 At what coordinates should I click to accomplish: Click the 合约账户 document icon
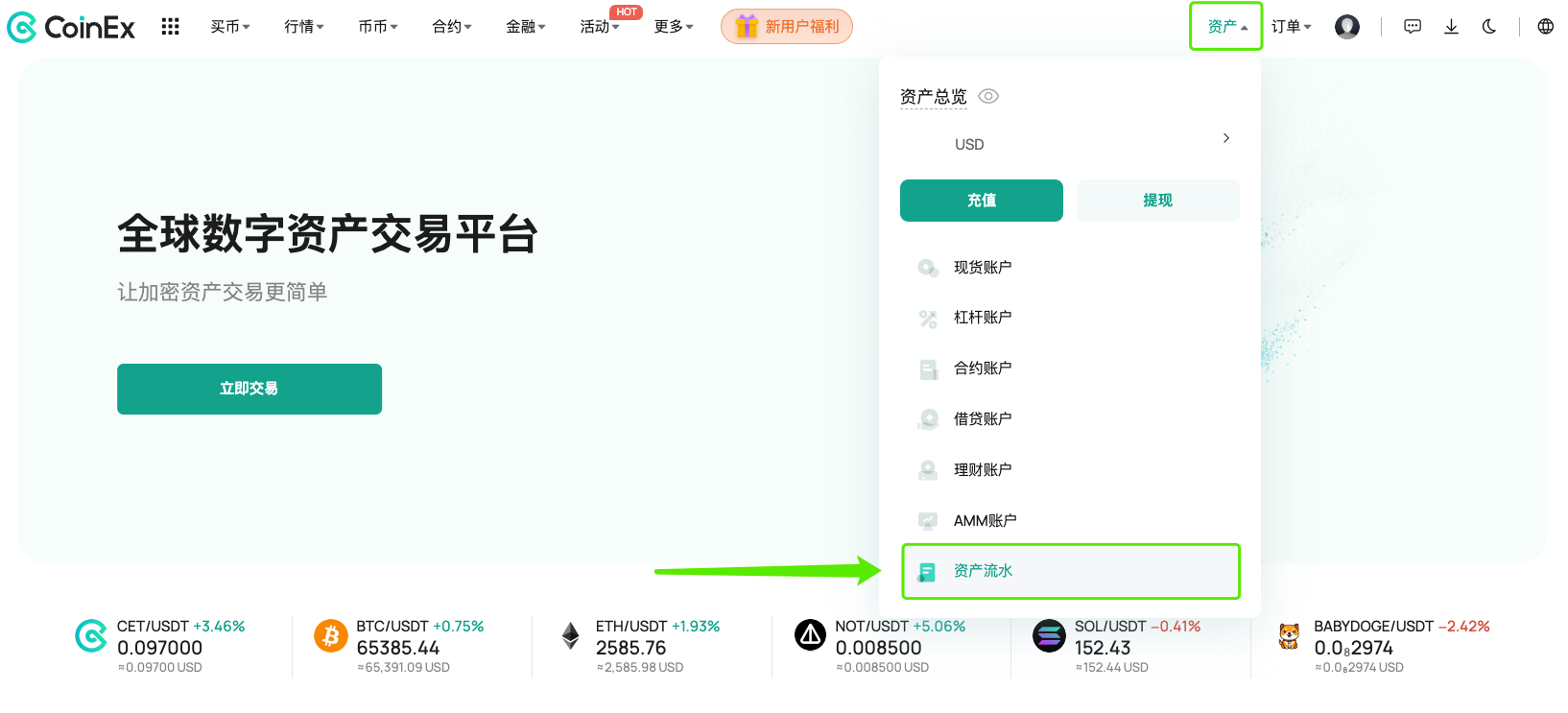pos(928,368)
